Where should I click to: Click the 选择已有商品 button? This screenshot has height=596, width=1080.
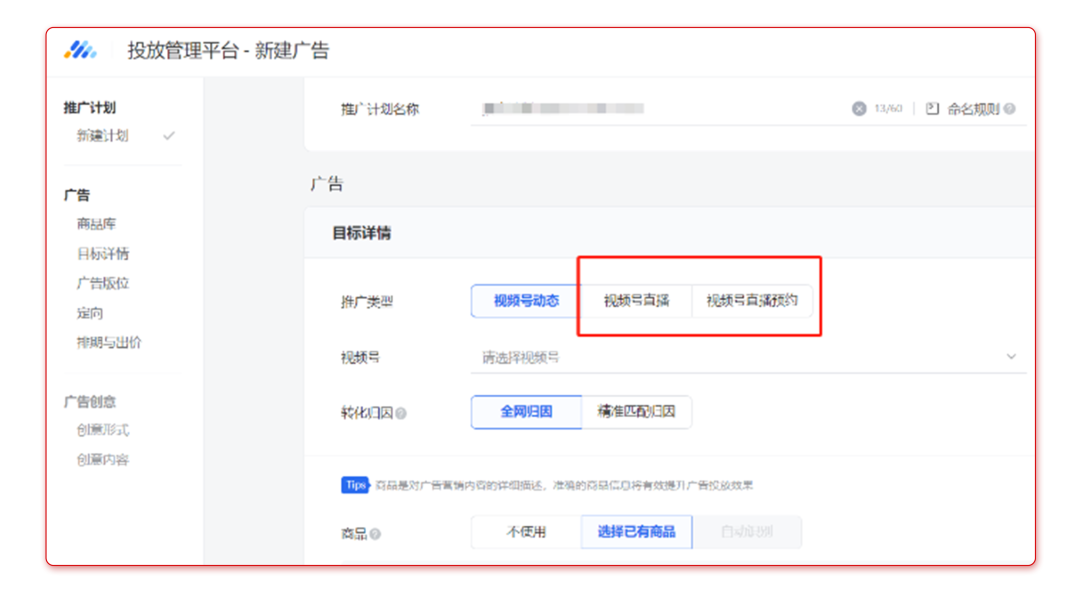click(636, 532)
